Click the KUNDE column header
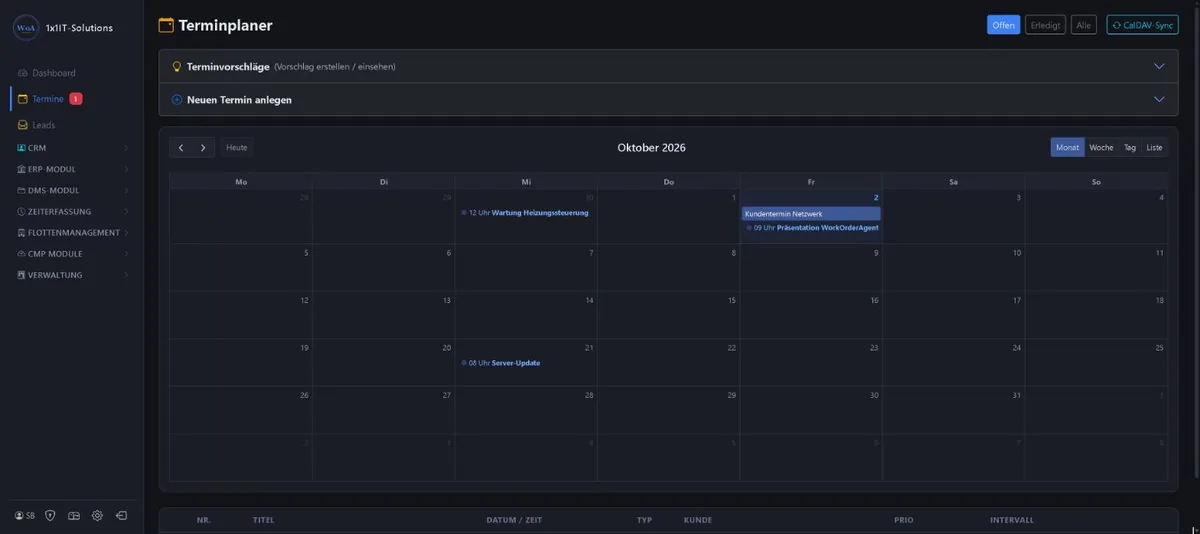Screen dimensions: 1200x534 (x=698, y=521)
